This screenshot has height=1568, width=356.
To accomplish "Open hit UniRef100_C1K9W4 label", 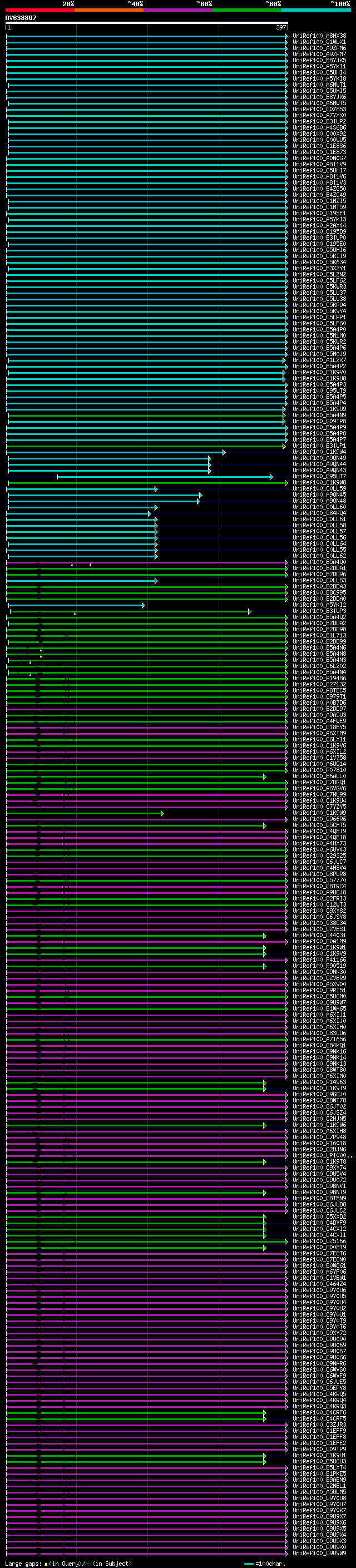I will (319, 452).
